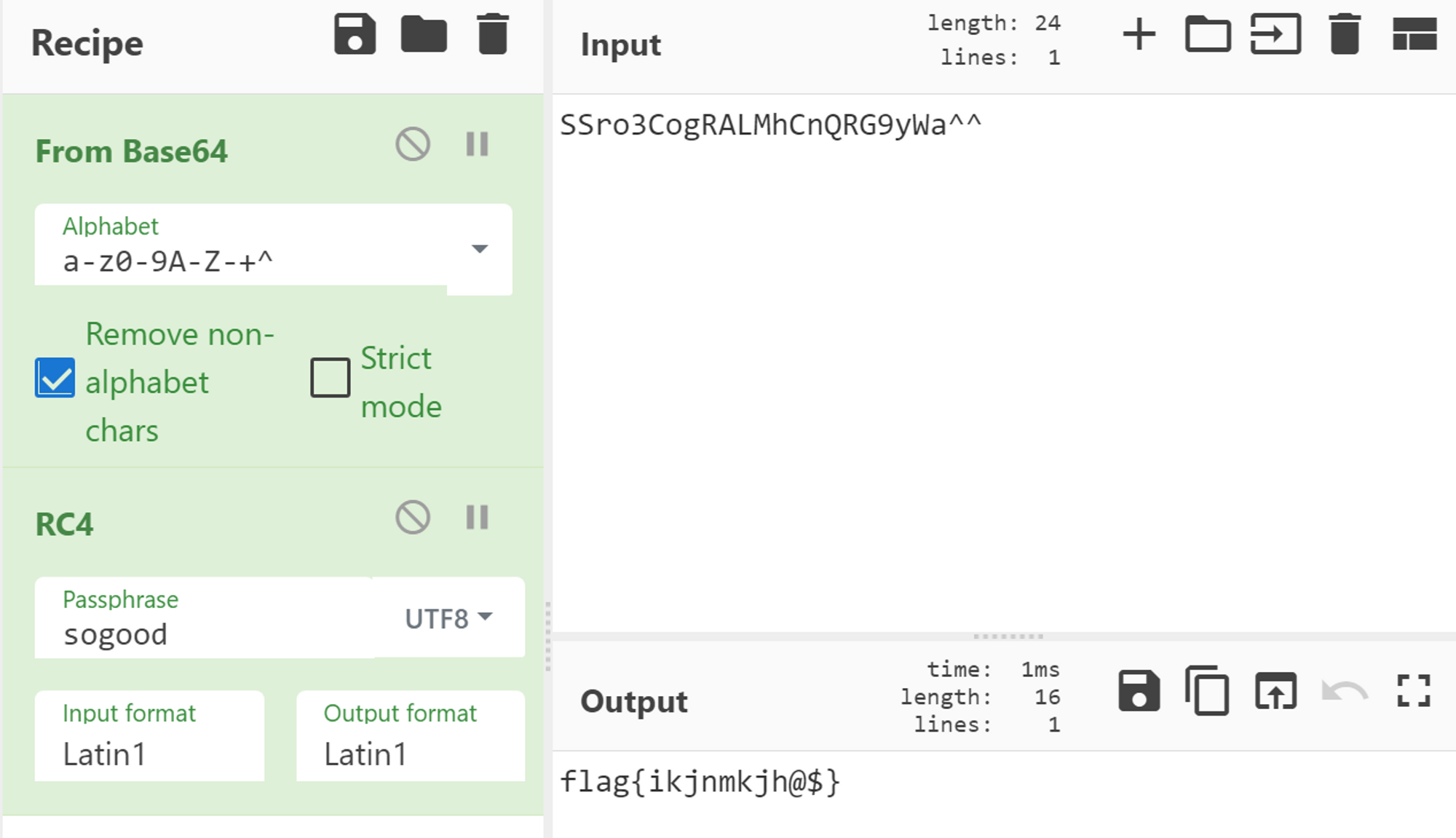Open a file as input

(x=1275, y=34)
